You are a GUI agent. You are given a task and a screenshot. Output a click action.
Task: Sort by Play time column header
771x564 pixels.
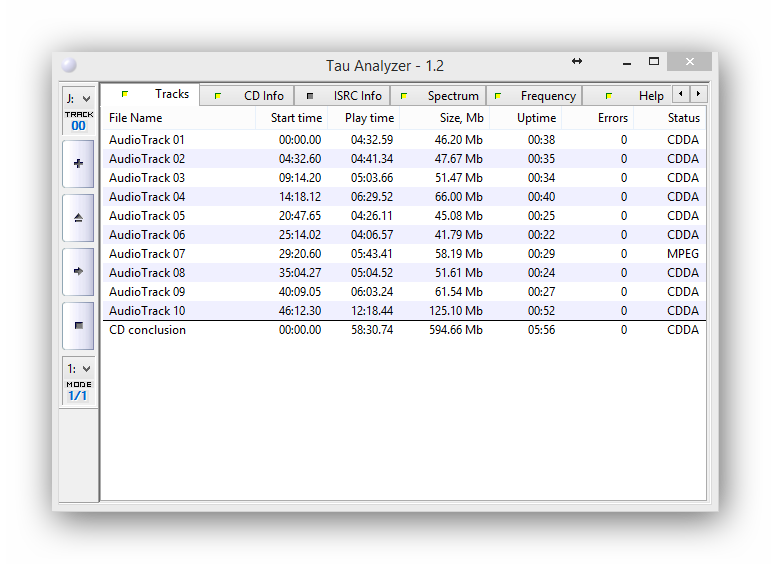[363, 118]
